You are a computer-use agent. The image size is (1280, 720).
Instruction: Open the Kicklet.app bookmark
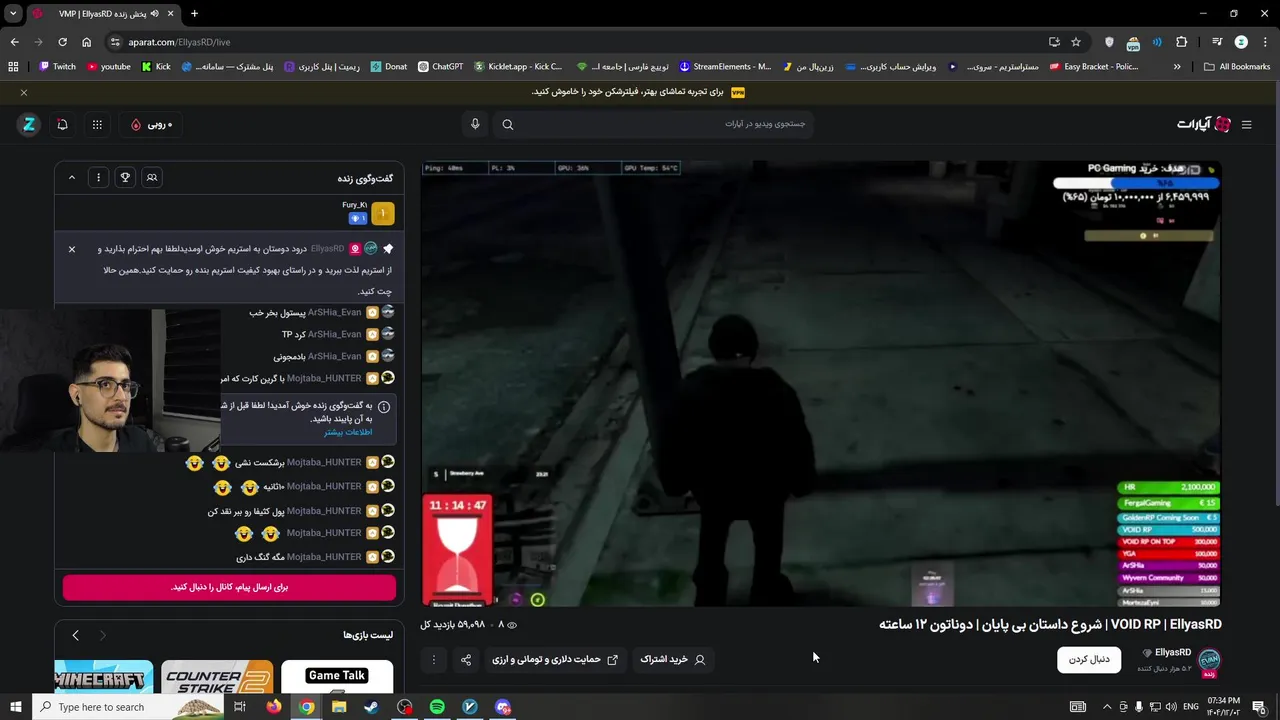pyautogui.click(x=518, y=66)
